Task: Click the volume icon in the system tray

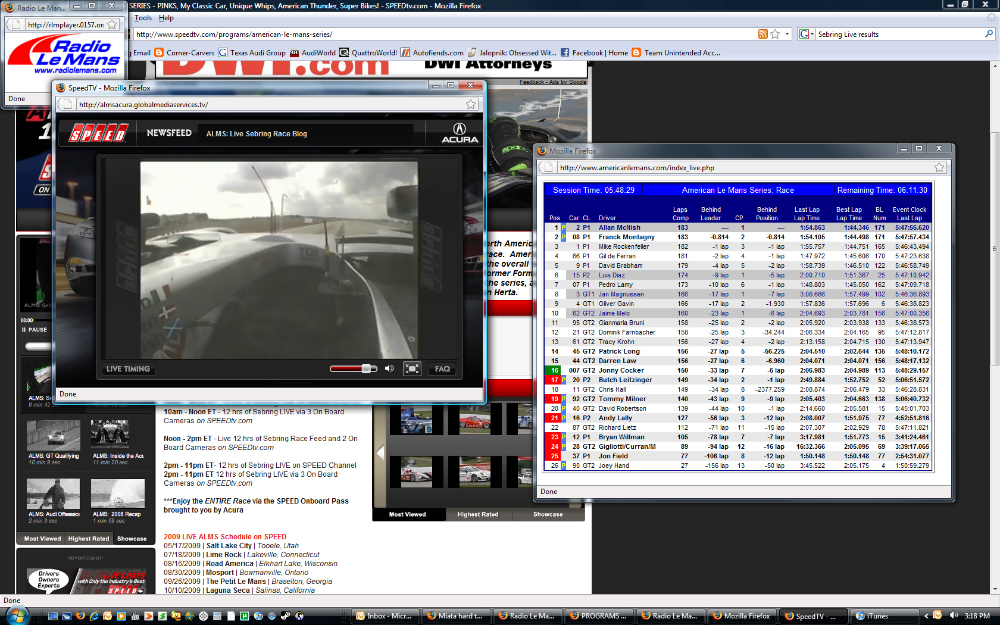Action: tap(953, 615)
